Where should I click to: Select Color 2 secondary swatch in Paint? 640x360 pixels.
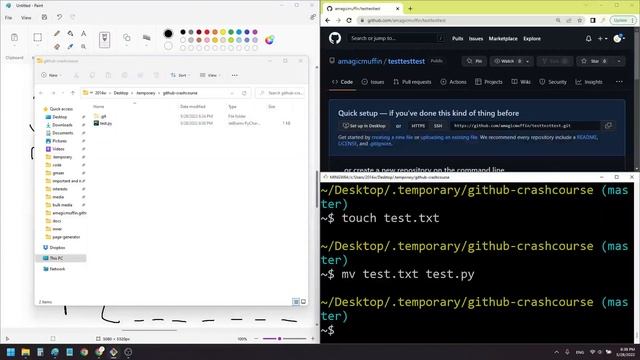pyautogui.click(x=168, y=46)
